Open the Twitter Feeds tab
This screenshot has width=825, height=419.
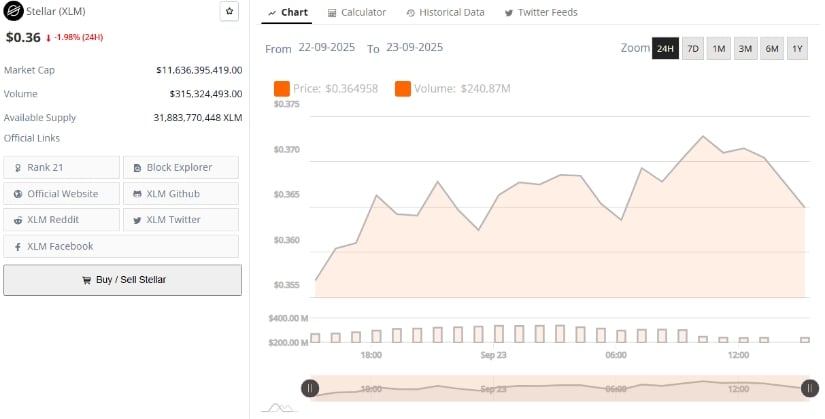[x=541, y=13]
